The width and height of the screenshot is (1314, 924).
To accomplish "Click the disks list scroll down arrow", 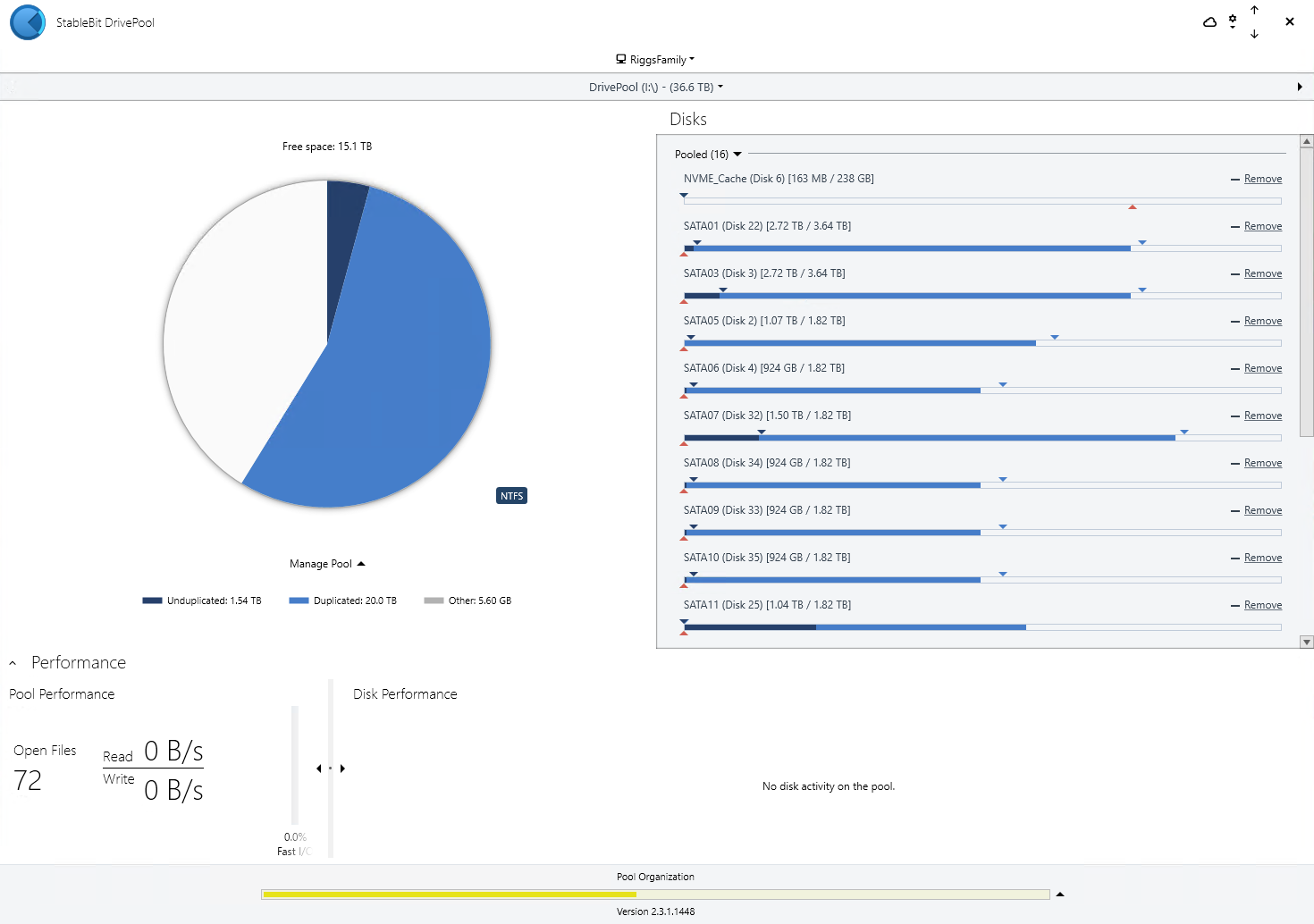I will click(x=1306, y=642).
